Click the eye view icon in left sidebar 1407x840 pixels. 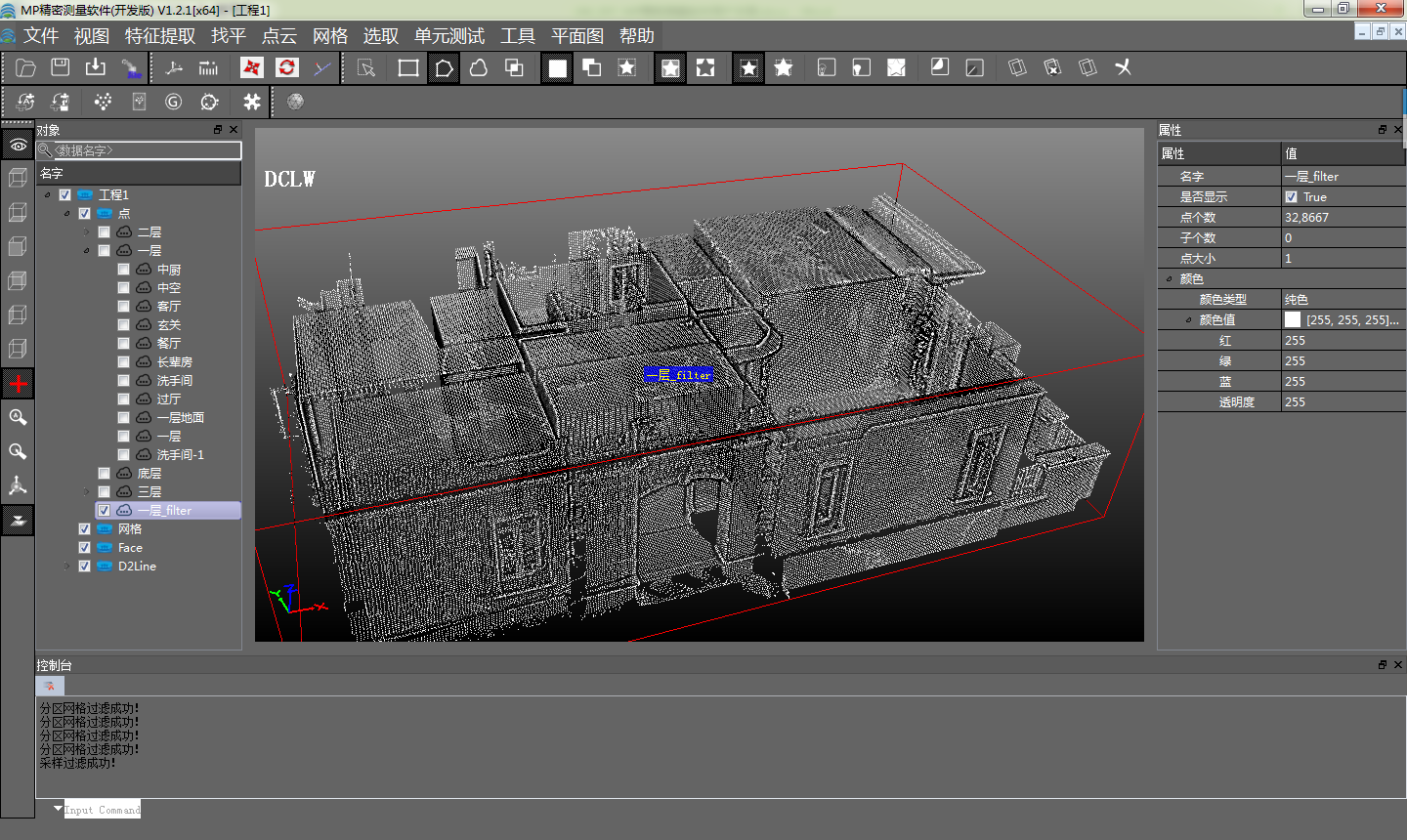[18, 146]
